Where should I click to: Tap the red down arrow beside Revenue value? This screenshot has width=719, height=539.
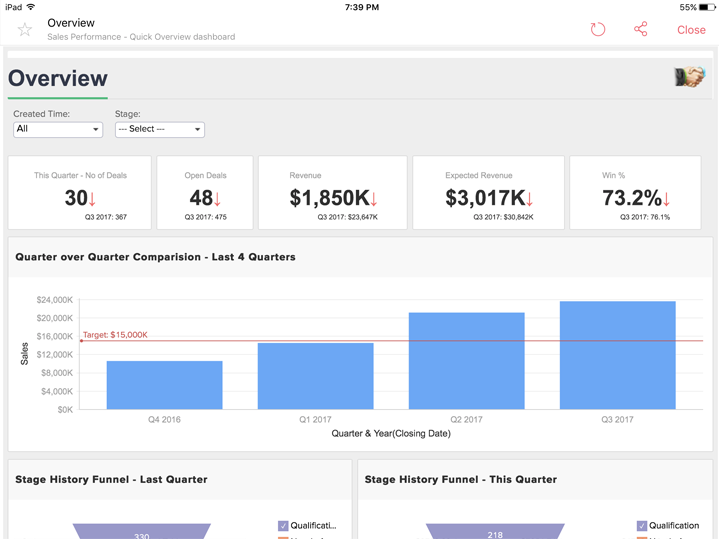(x=375, y=199)
